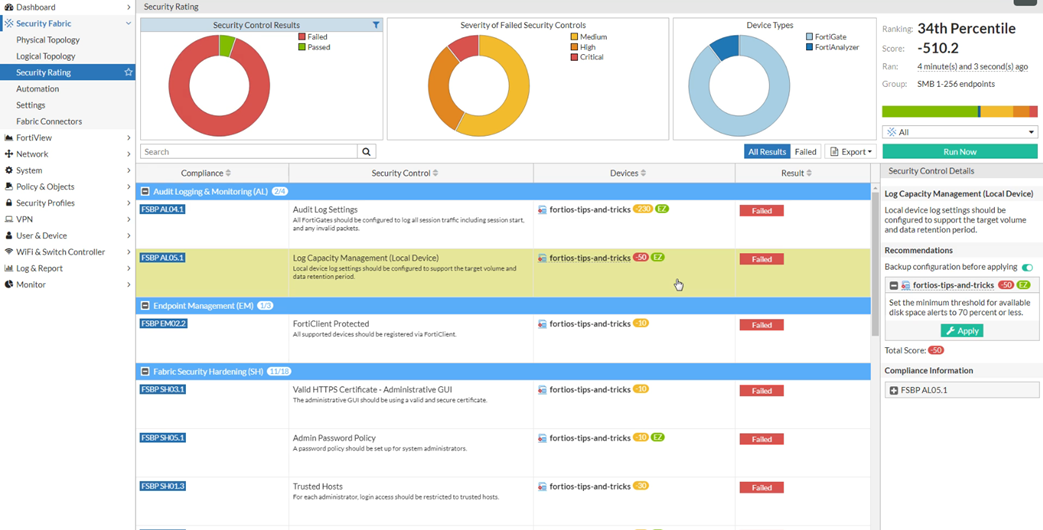
Task: Toggle the Security Rating favorite star
Action: click(x=128, y=72)
